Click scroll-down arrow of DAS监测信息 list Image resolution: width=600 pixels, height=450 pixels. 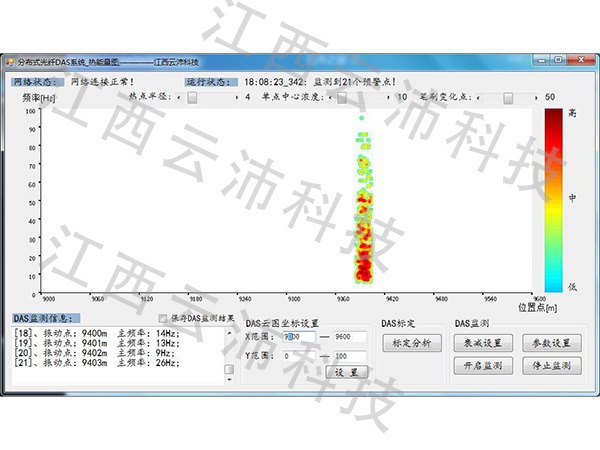[229, 380]
